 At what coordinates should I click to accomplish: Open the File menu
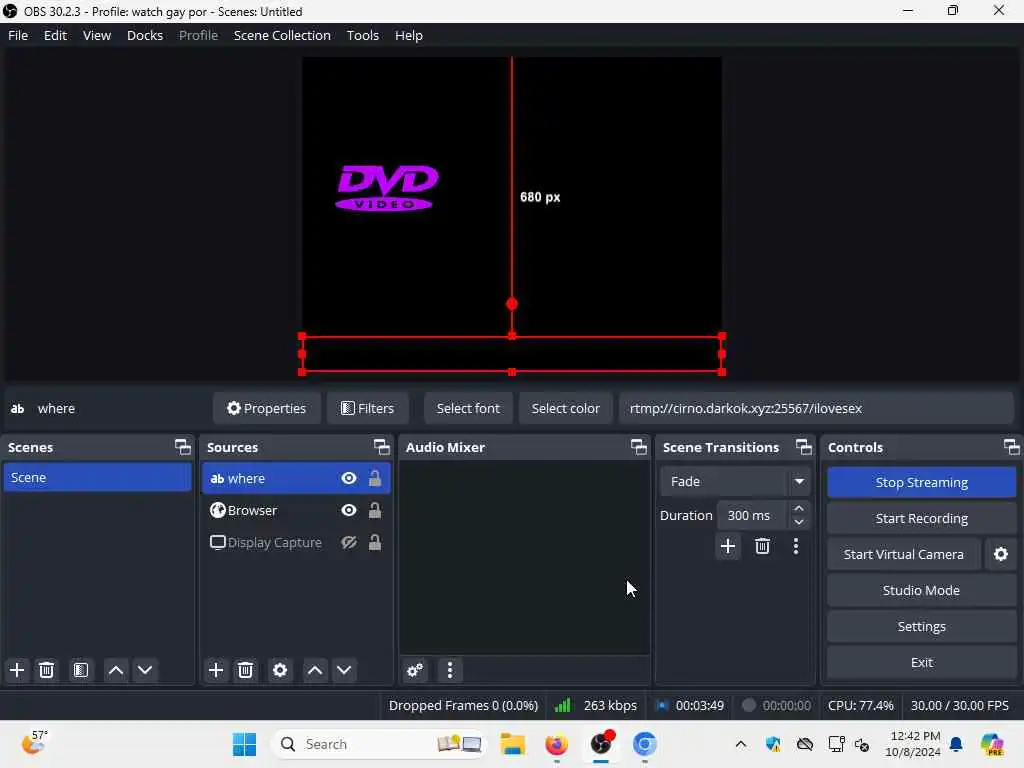pos(18,35)
